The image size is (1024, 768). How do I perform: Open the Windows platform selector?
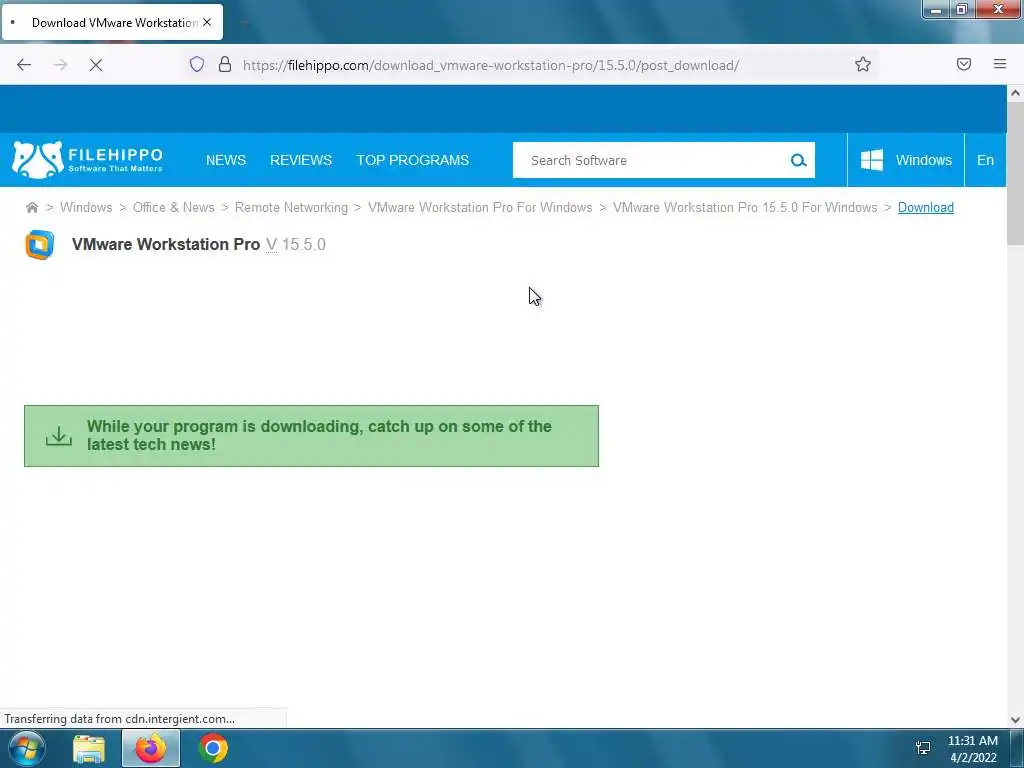[x=906, y=160]
